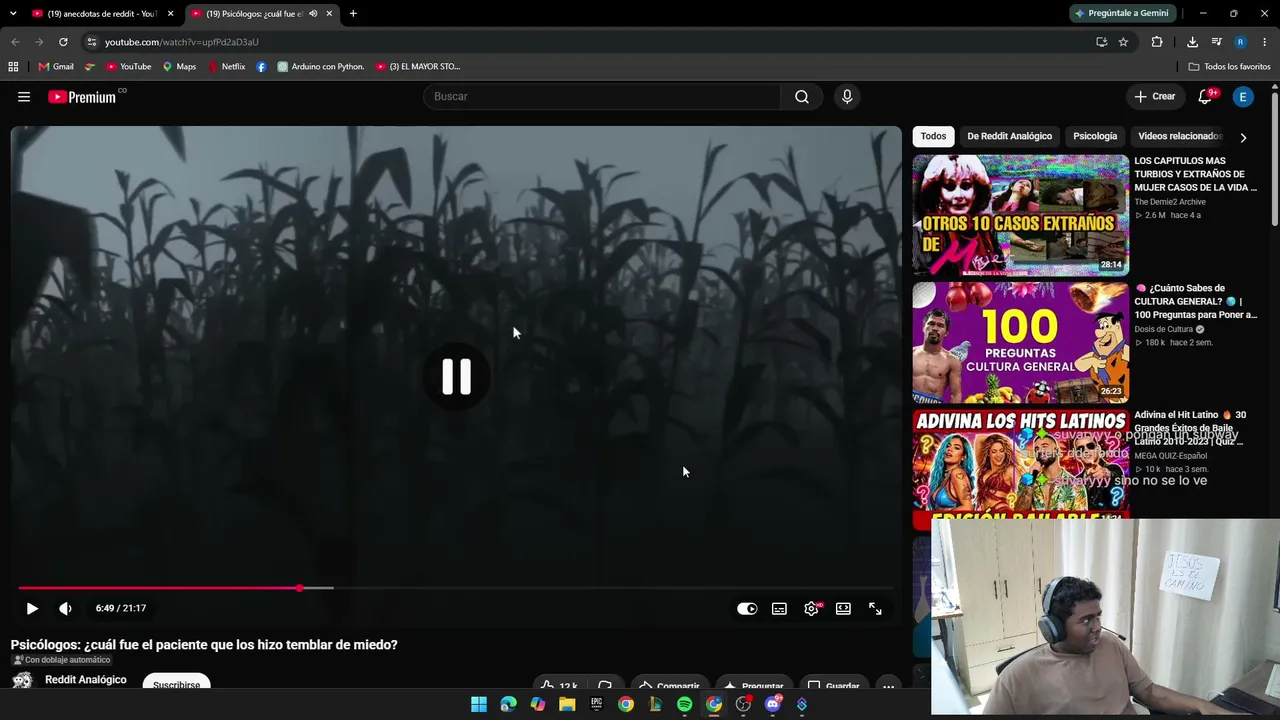Screen dimensions: 1280x720
Task: Dislike the video with thumbs-down
Action: (605, 686)
